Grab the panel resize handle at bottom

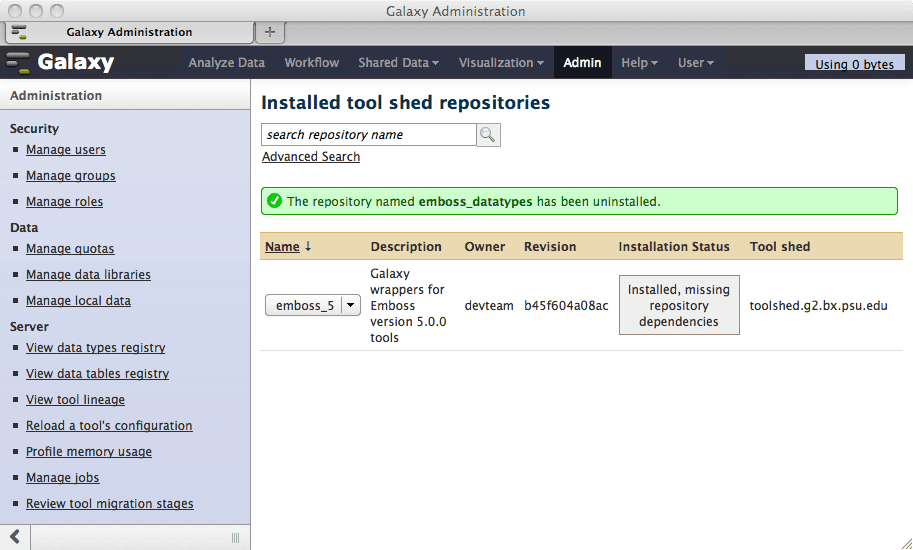[235, 538]
